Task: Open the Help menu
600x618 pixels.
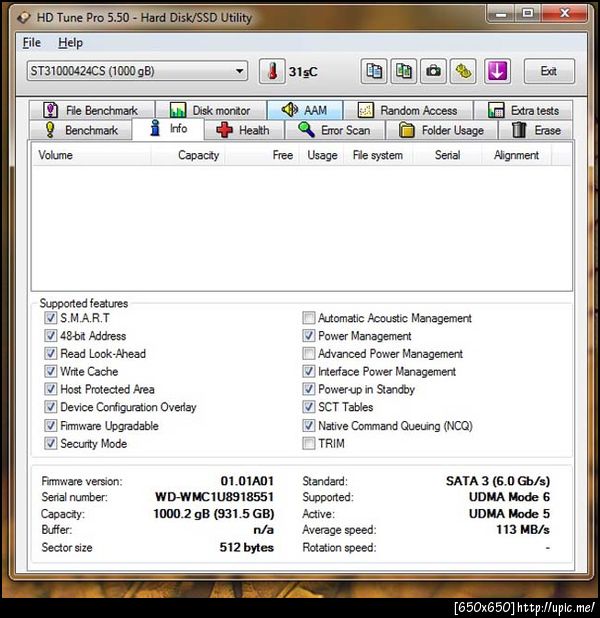Action: pos(71,43)
